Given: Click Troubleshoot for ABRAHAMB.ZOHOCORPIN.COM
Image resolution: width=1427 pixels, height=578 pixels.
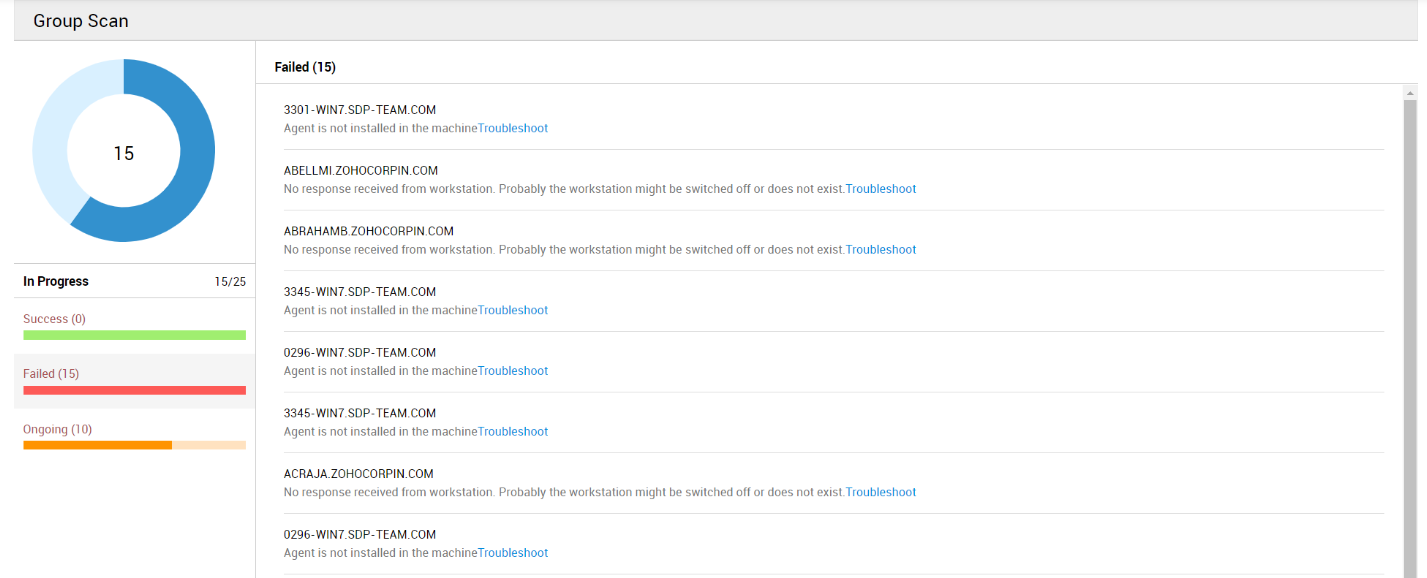Looking at the screenshot, I should click(880, 250).
